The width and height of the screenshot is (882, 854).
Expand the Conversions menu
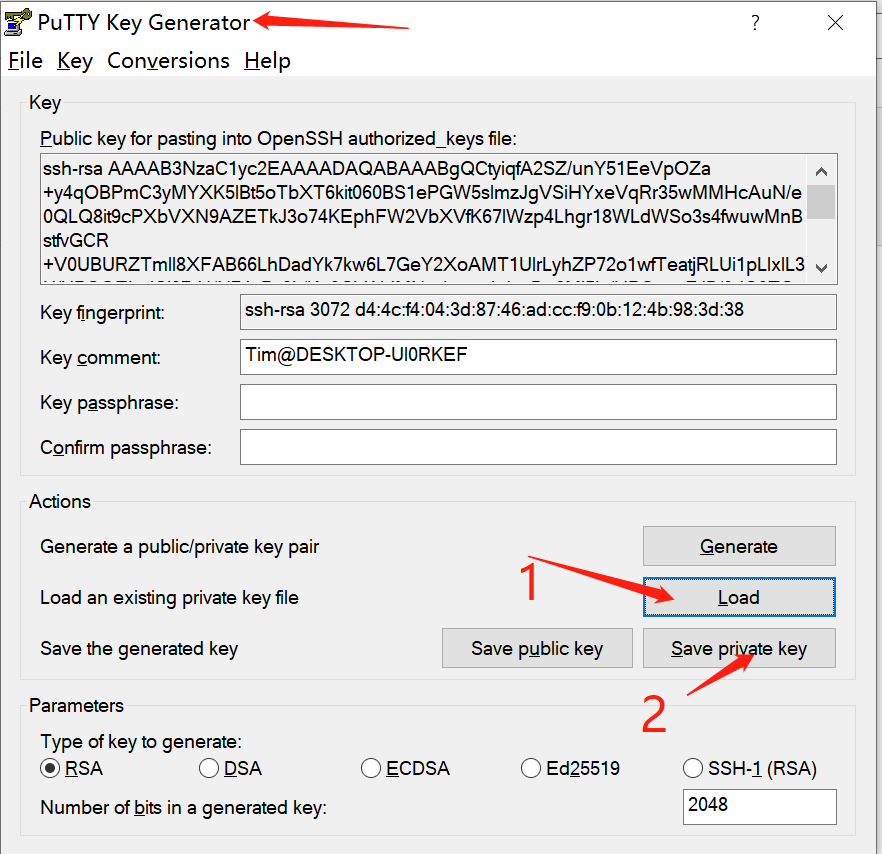tap(168, 61)
